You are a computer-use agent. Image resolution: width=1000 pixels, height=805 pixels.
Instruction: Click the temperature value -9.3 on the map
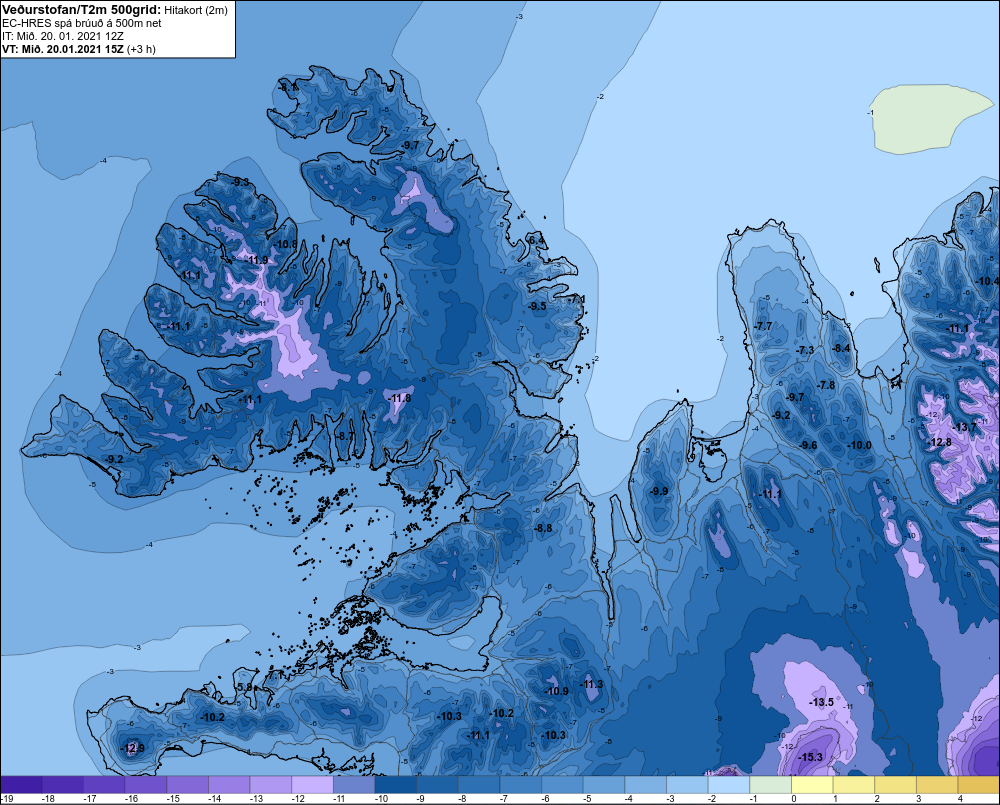[240, 182]
